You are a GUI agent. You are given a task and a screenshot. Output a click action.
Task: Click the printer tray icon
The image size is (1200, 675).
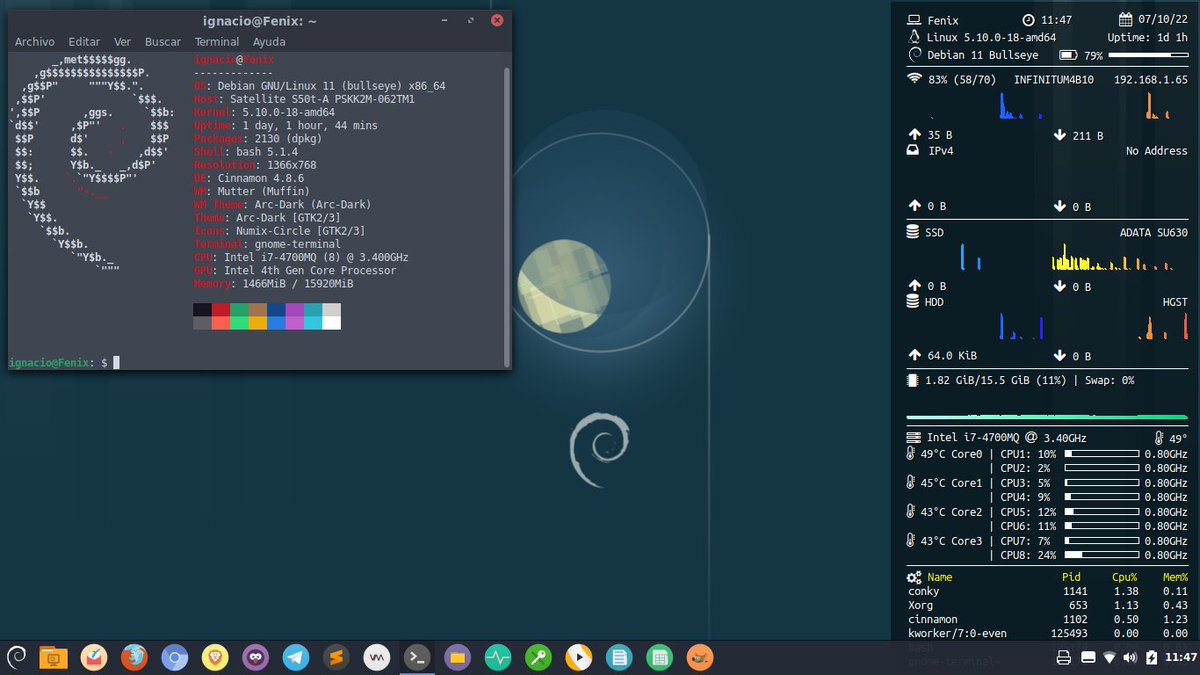(x=1065, y=658)
